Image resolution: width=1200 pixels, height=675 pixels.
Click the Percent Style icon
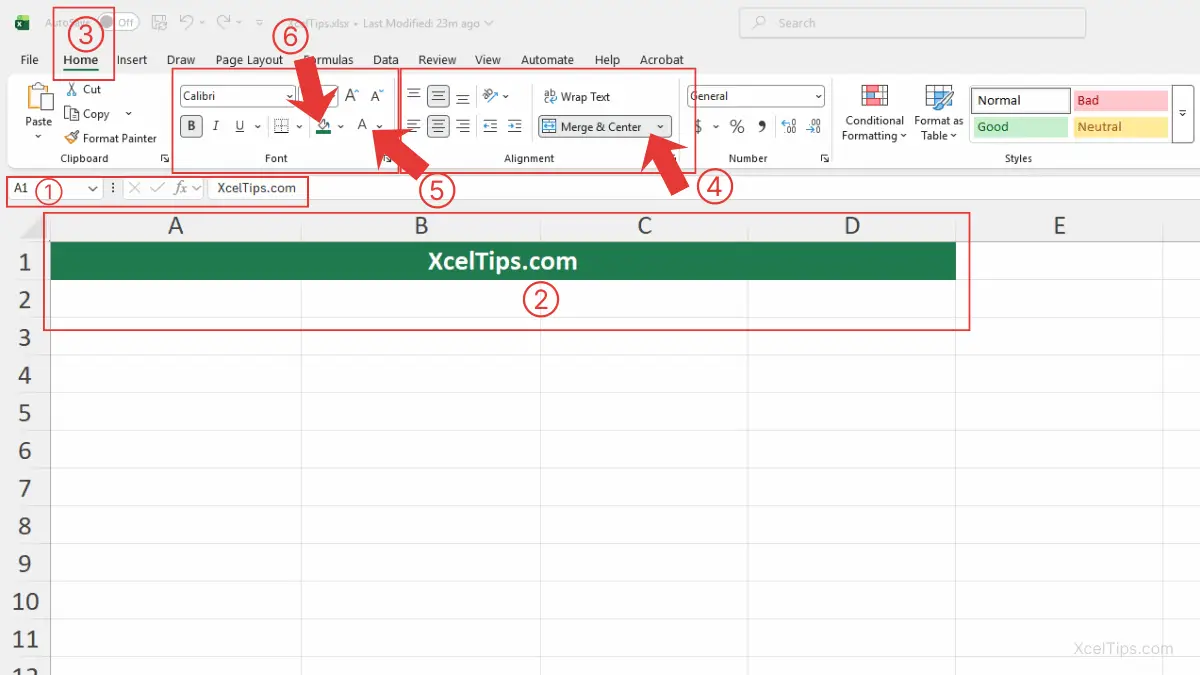(x=736, y=127)
